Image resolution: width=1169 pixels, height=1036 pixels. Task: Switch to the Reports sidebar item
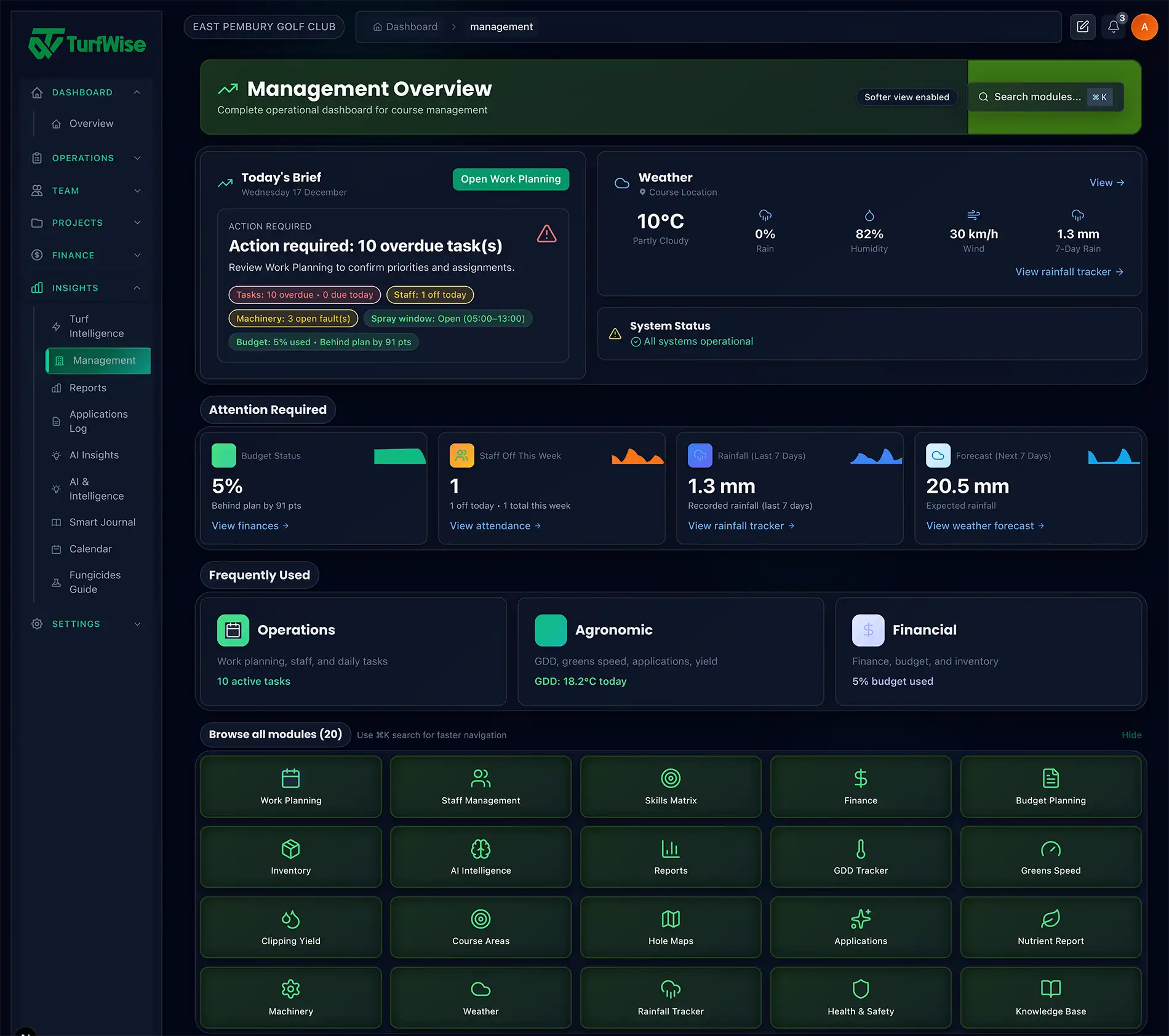pyautogui.click(x=88, y=388)
